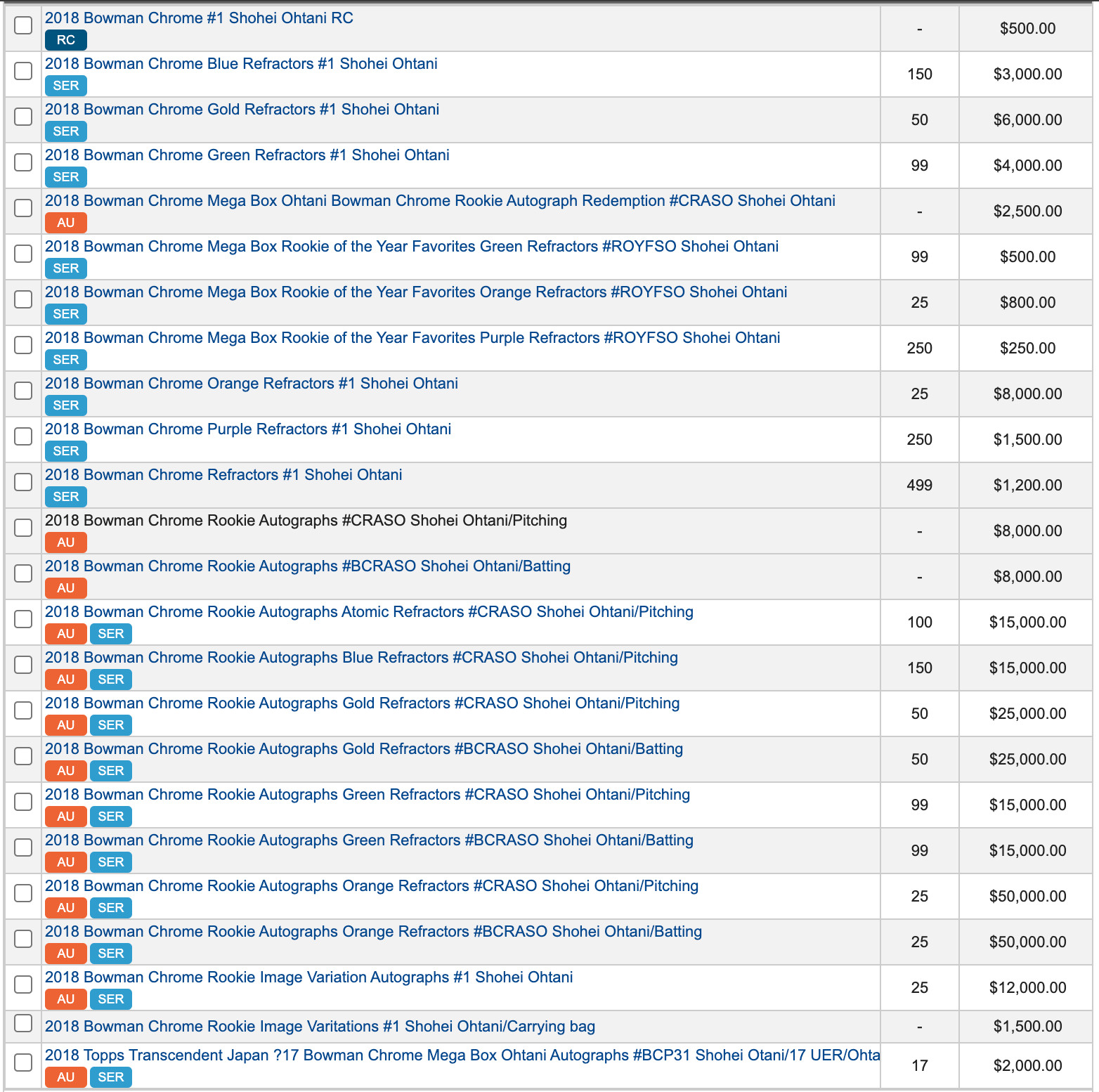Open Rookie Image Variation Autographs #1 link
Viewport: 1099px width, 1092px height.
pyautogui.click(x=309, y=977)
